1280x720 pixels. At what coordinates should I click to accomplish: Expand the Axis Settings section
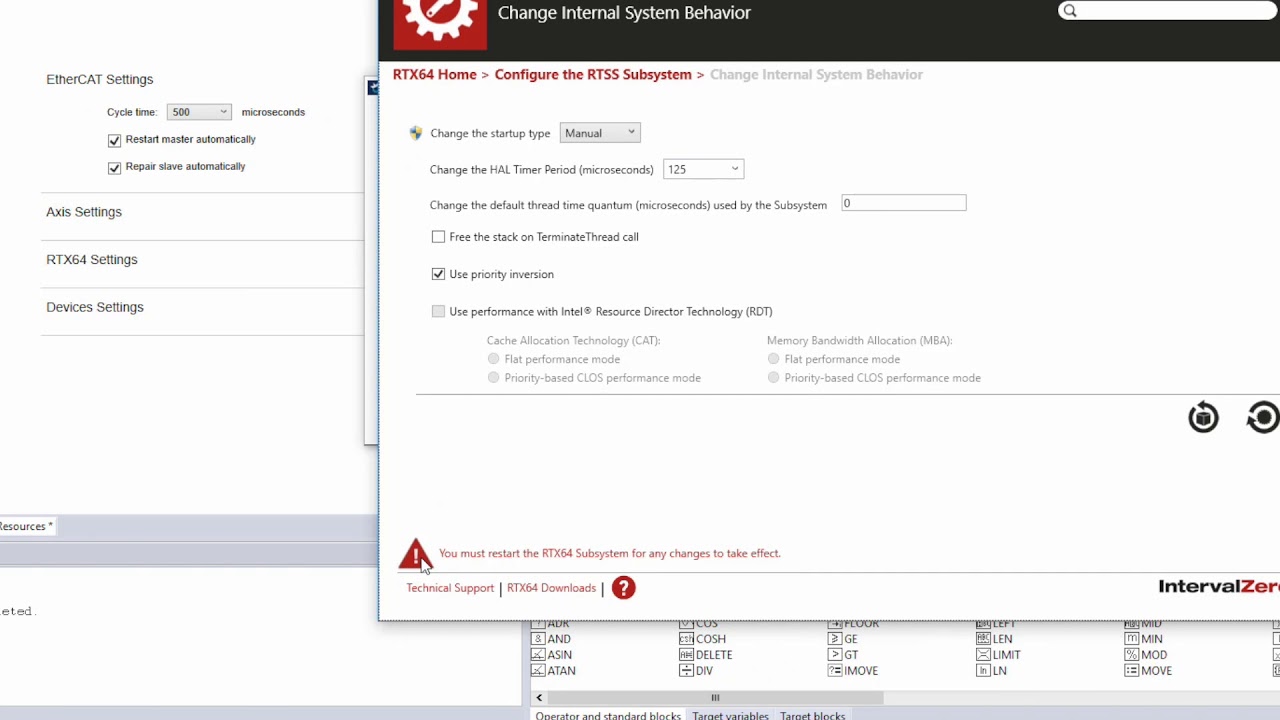[x=84, y=212]
